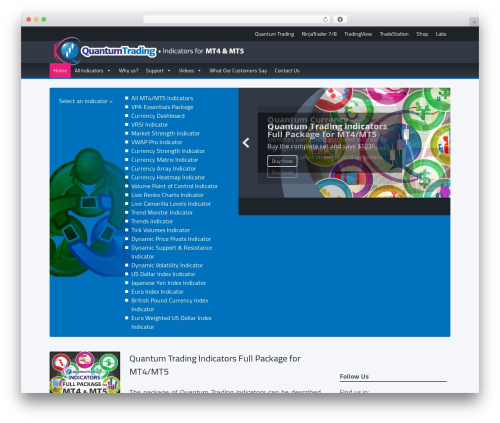Open Quantum Trading Indicators Full Package heading
Viewport: 500px width, 423px height.
[x=215, y=365]
